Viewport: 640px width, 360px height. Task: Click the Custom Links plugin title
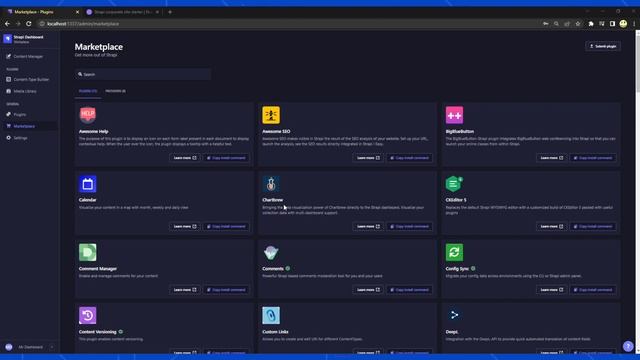(275, 332)
